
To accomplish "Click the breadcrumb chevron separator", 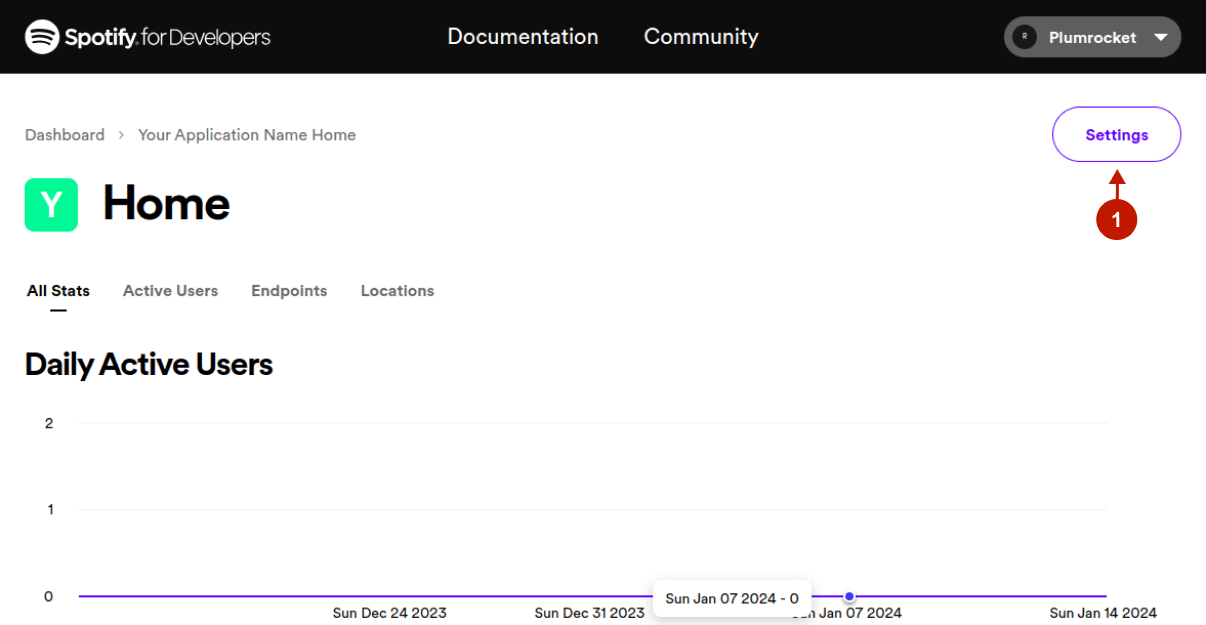I will (x=121, y=135).
